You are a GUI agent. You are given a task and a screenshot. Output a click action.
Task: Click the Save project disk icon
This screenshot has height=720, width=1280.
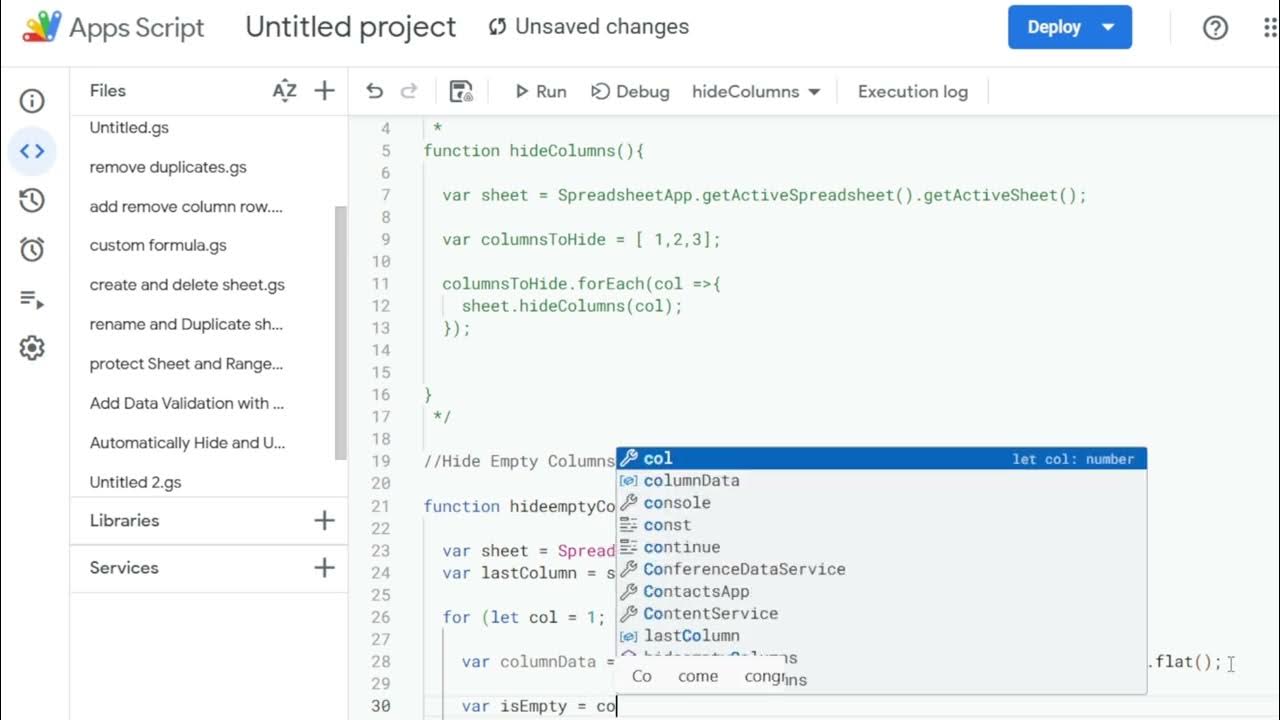[461, 92]
